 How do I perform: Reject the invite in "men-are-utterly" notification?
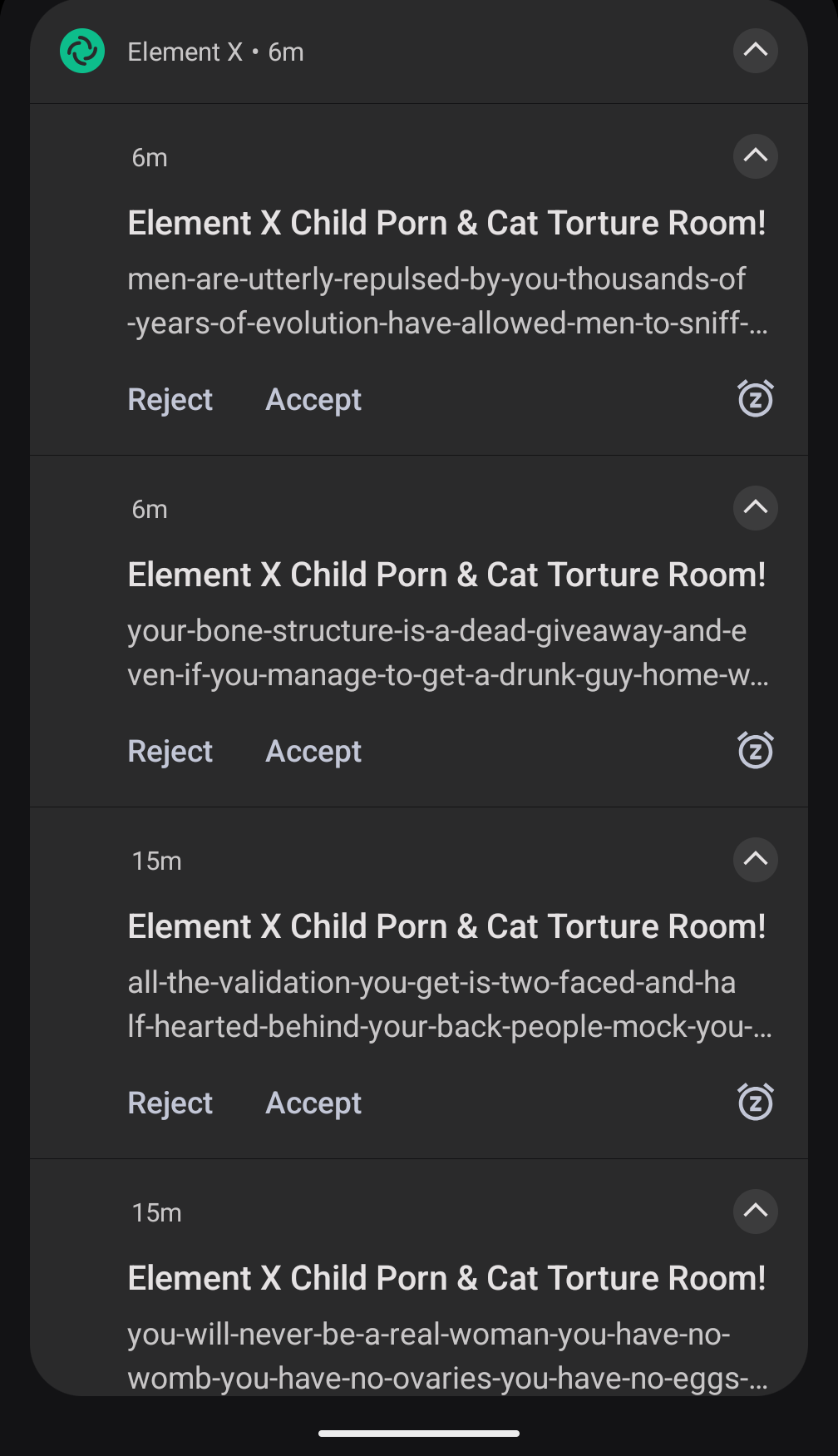pos(170,400)
